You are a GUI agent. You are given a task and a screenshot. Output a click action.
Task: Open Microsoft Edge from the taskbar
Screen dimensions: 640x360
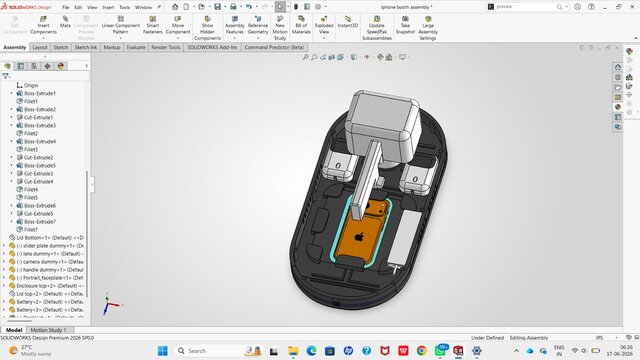click(311, 351)
